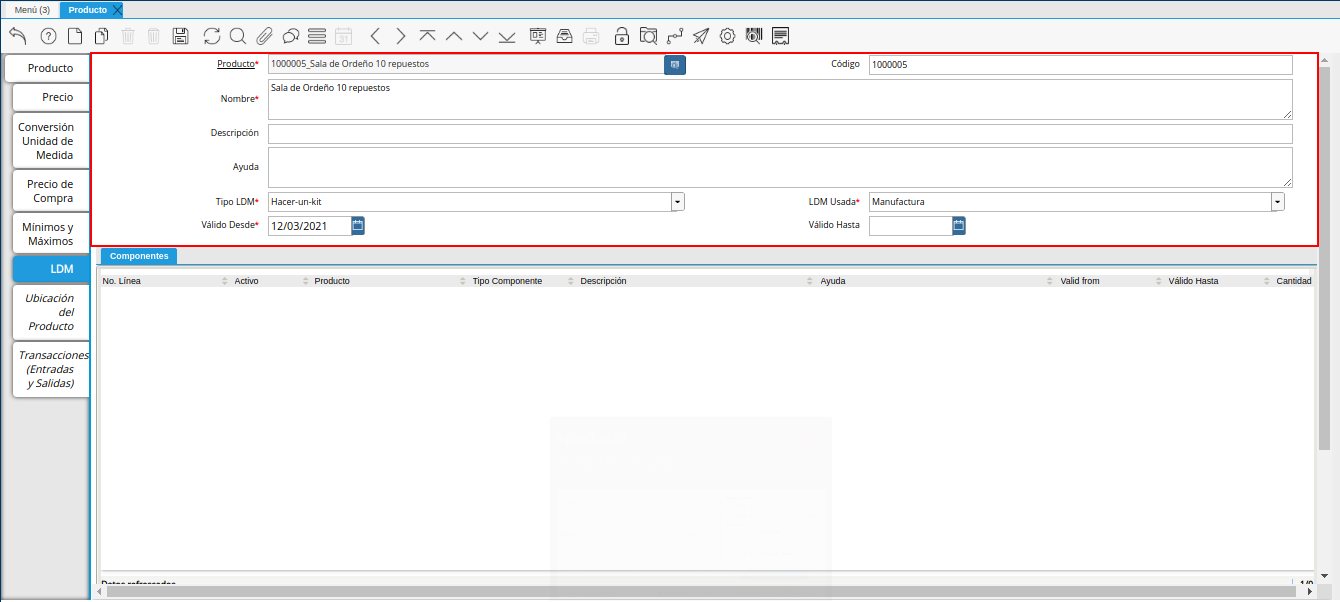This screenshot has height=602, width=1340.
Task: Open the chat speech bubbles icon
Action: pos(291,36)
